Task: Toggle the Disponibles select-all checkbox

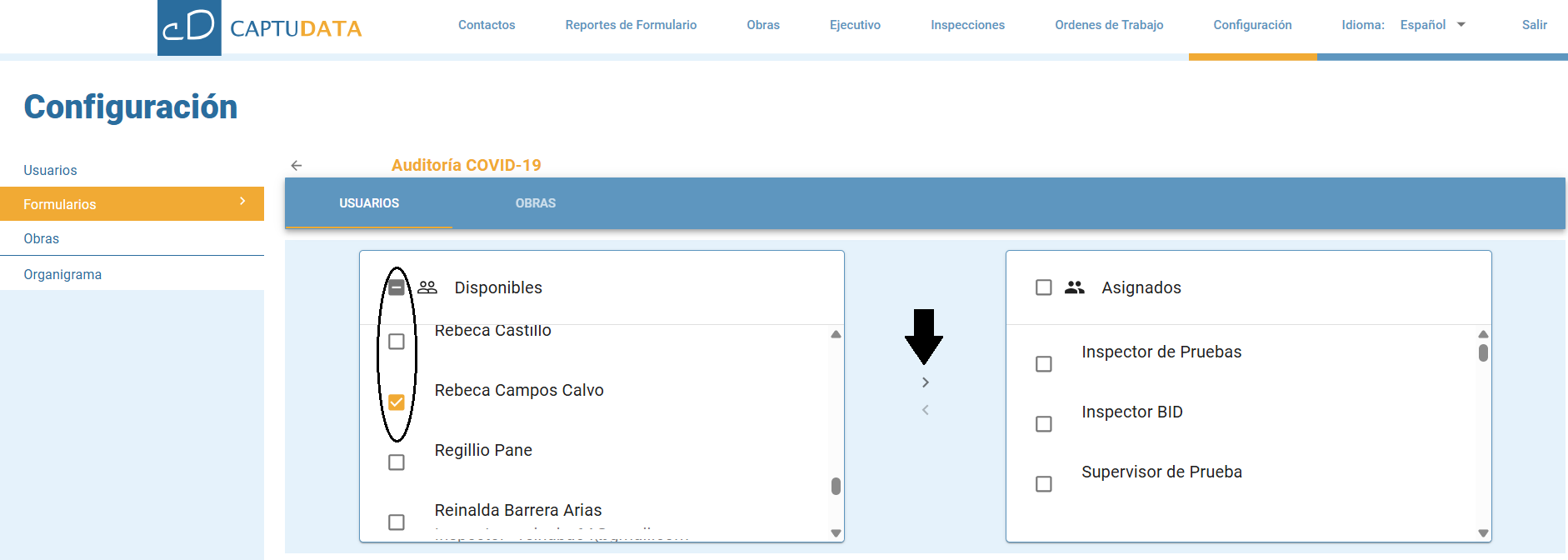Action: [397, 287]
